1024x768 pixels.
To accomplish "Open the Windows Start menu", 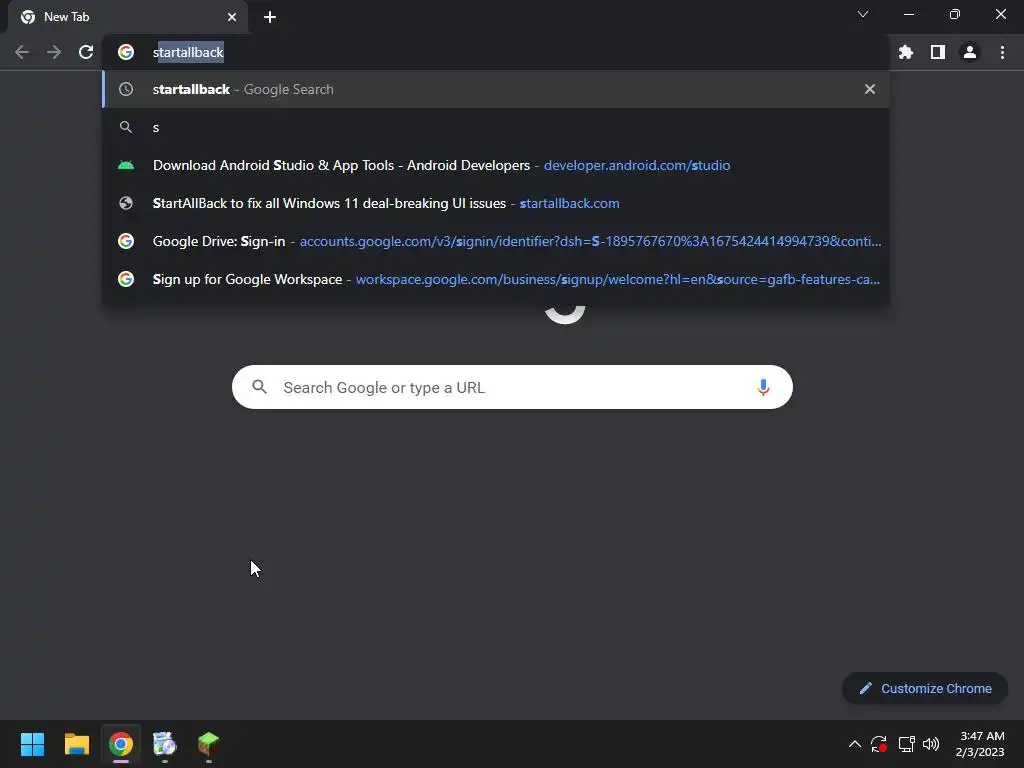I will point(32,744).
